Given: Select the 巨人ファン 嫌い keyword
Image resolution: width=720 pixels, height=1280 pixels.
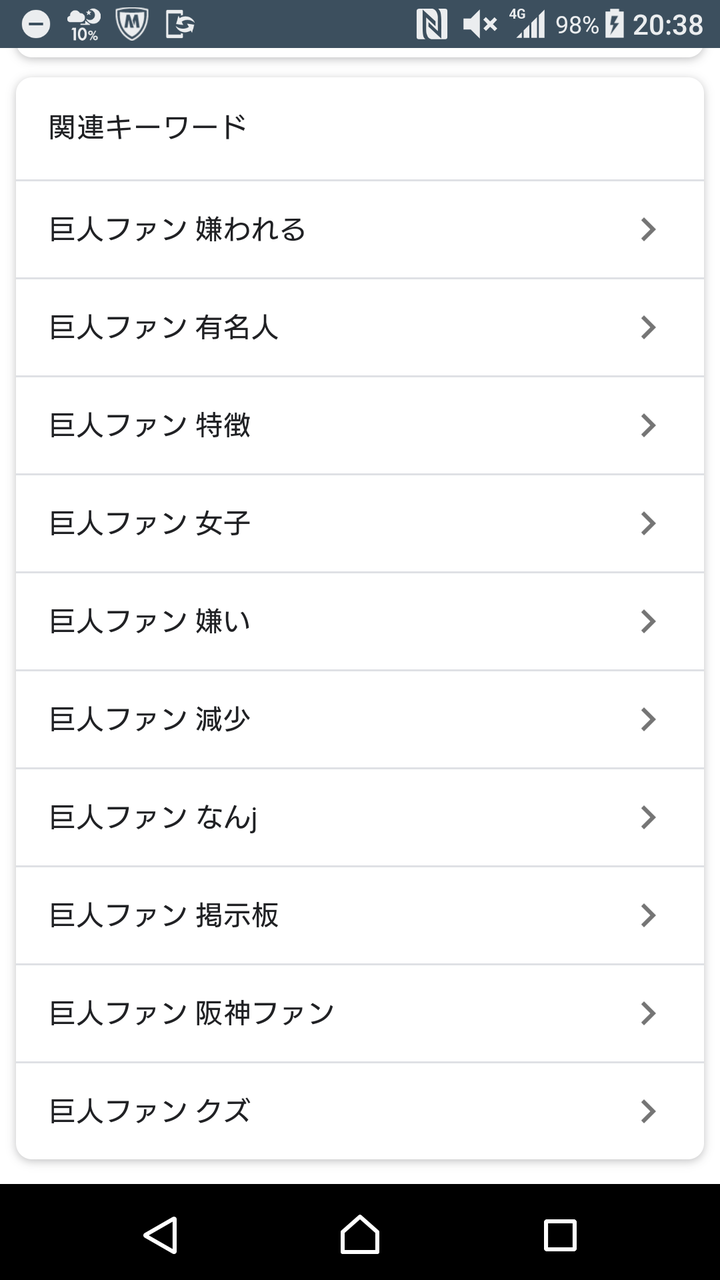Looking at the screenshot, I should (150, 622).
